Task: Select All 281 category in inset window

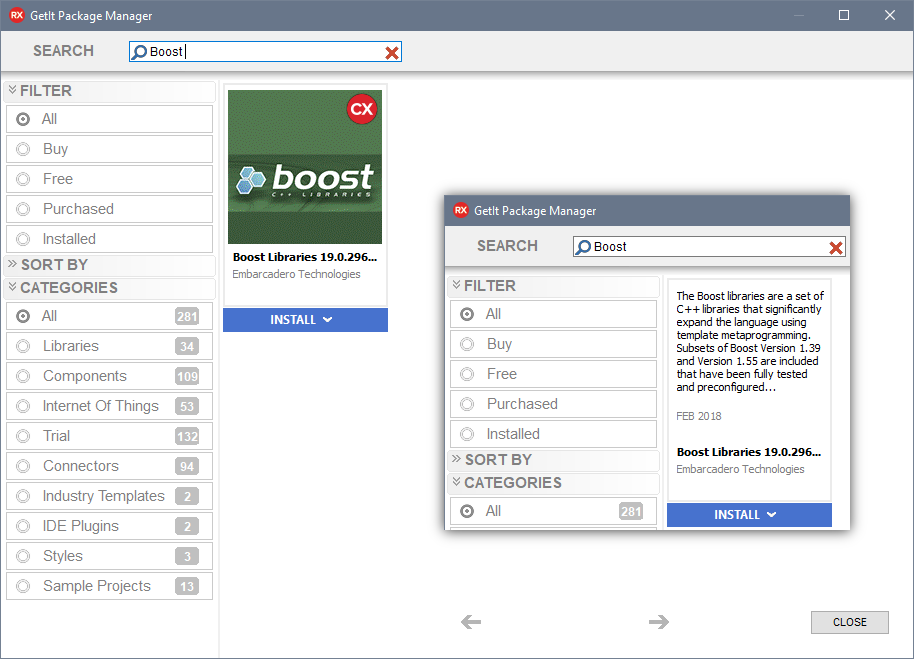Action: 553,511
